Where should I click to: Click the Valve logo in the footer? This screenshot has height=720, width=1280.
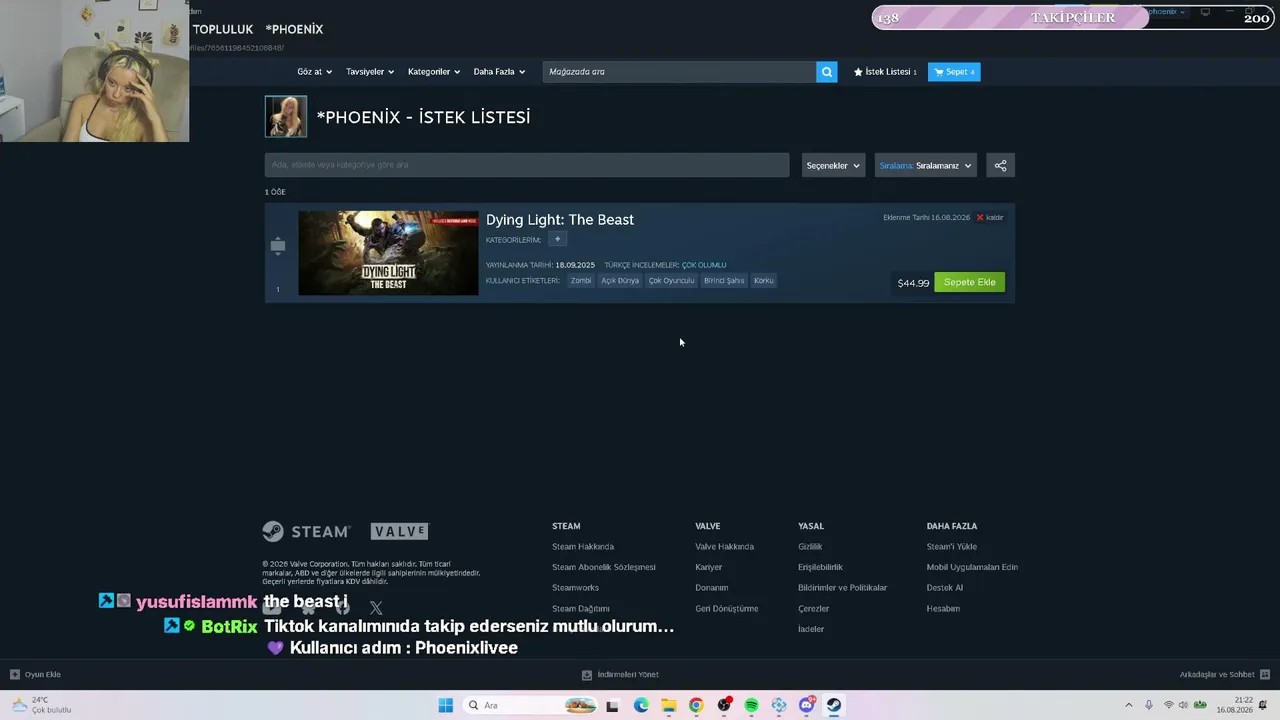[x=399, y=531]
